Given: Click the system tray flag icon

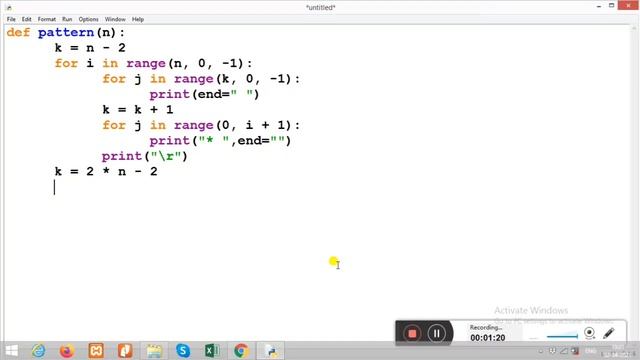Looking at the screenshot, I should [575, 351].
